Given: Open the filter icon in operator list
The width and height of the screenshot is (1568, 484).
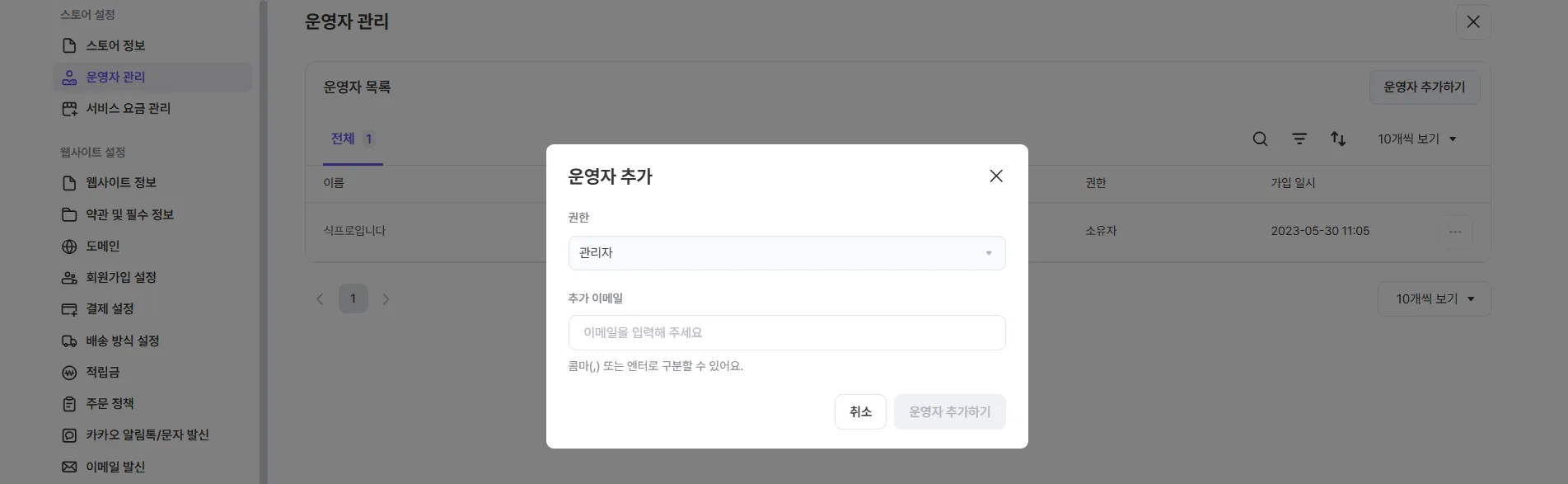Looking at the screenshot, I should tap(1299, 139).
